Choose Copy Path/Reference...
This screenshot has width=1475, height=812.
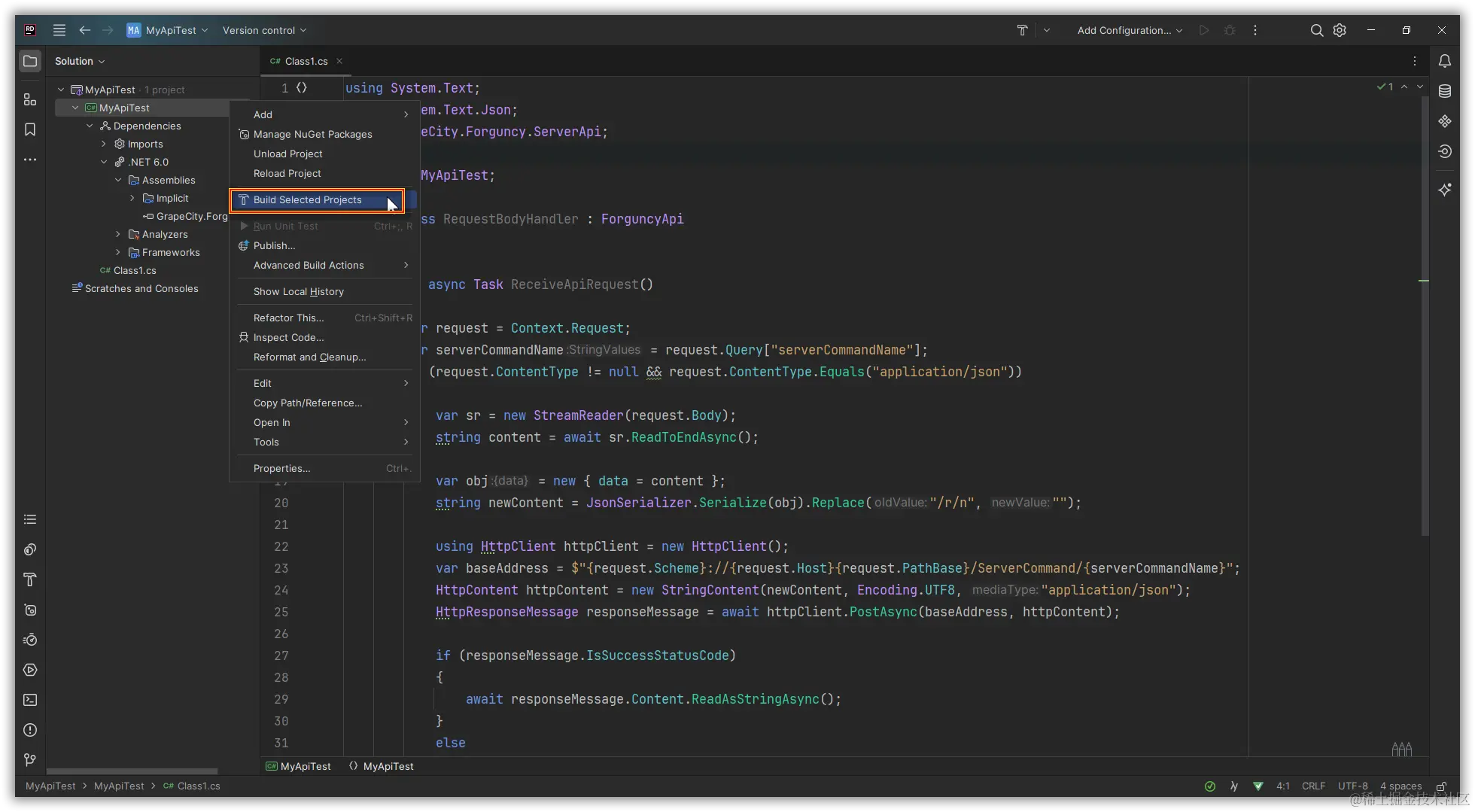(x=324, y=403)
